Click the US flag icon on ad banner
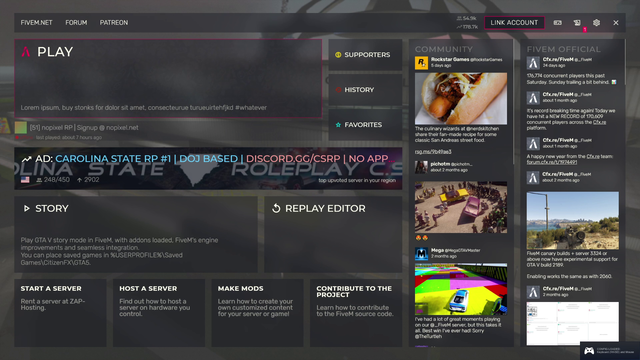This screenshot has width=640, height=360. click(25, 180)
